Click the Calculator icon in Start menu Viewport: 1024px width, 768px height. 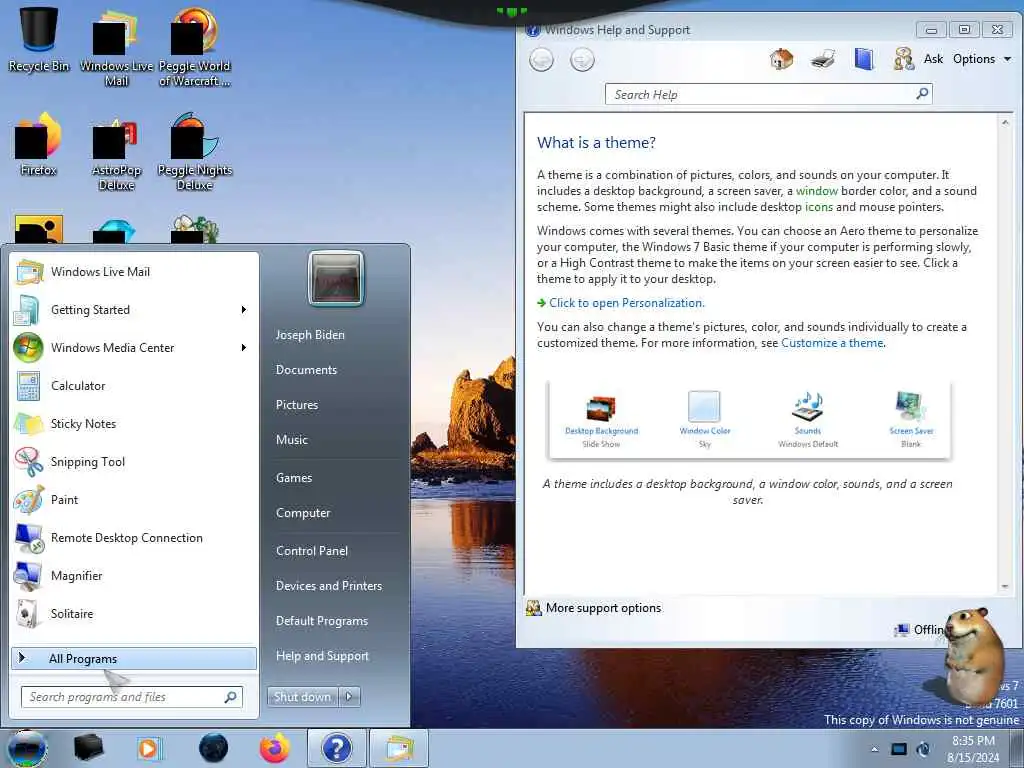coord(29,385)
